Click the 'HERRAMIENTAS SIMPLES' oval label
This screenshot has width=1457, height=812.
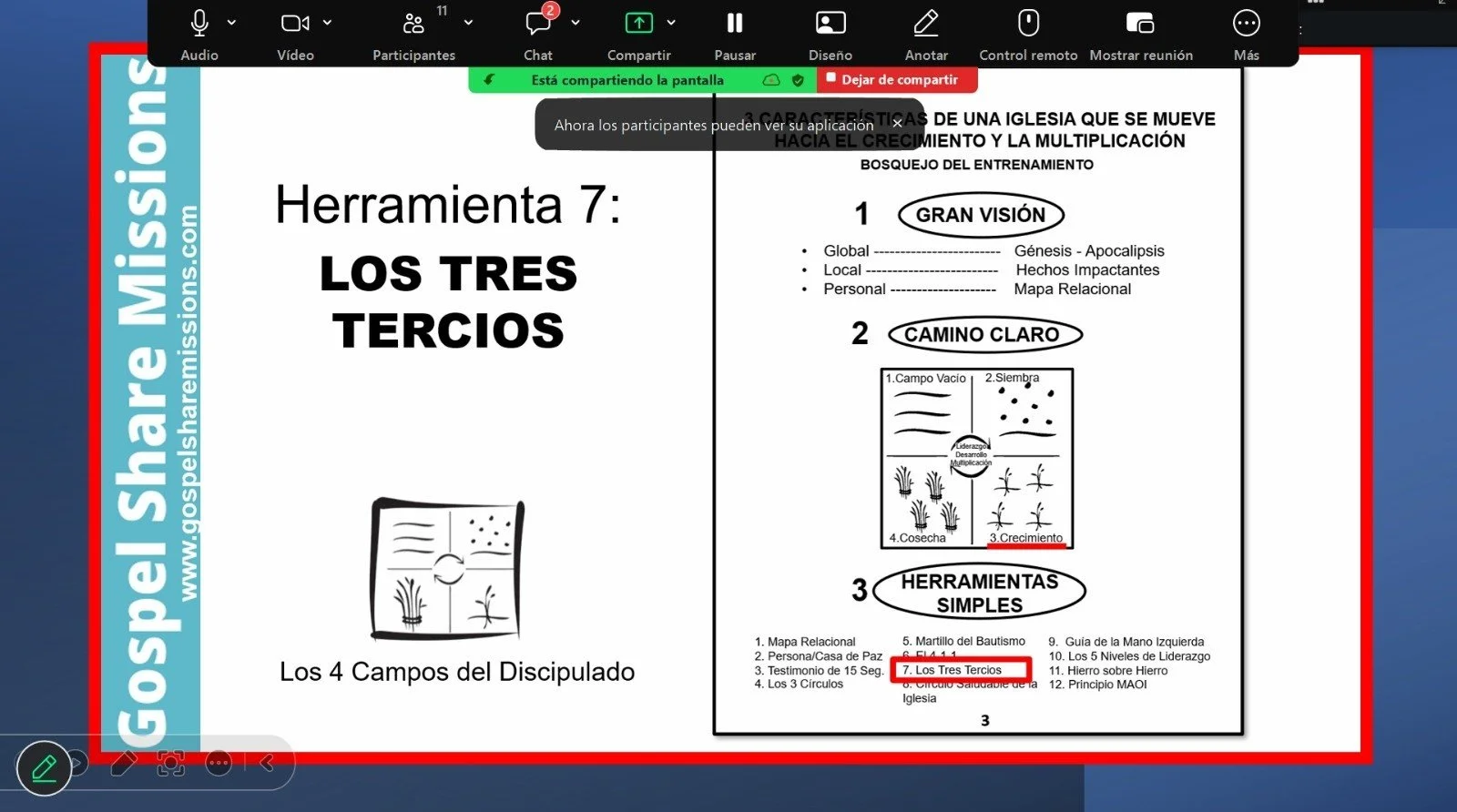tap(980, 593)
